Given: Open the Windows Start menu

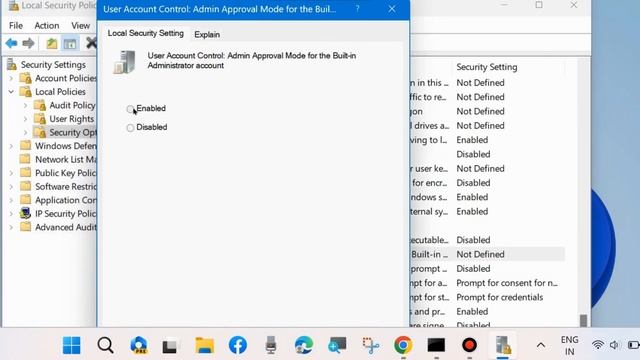Looking at the screenshot, I should (x=72, y=345).
